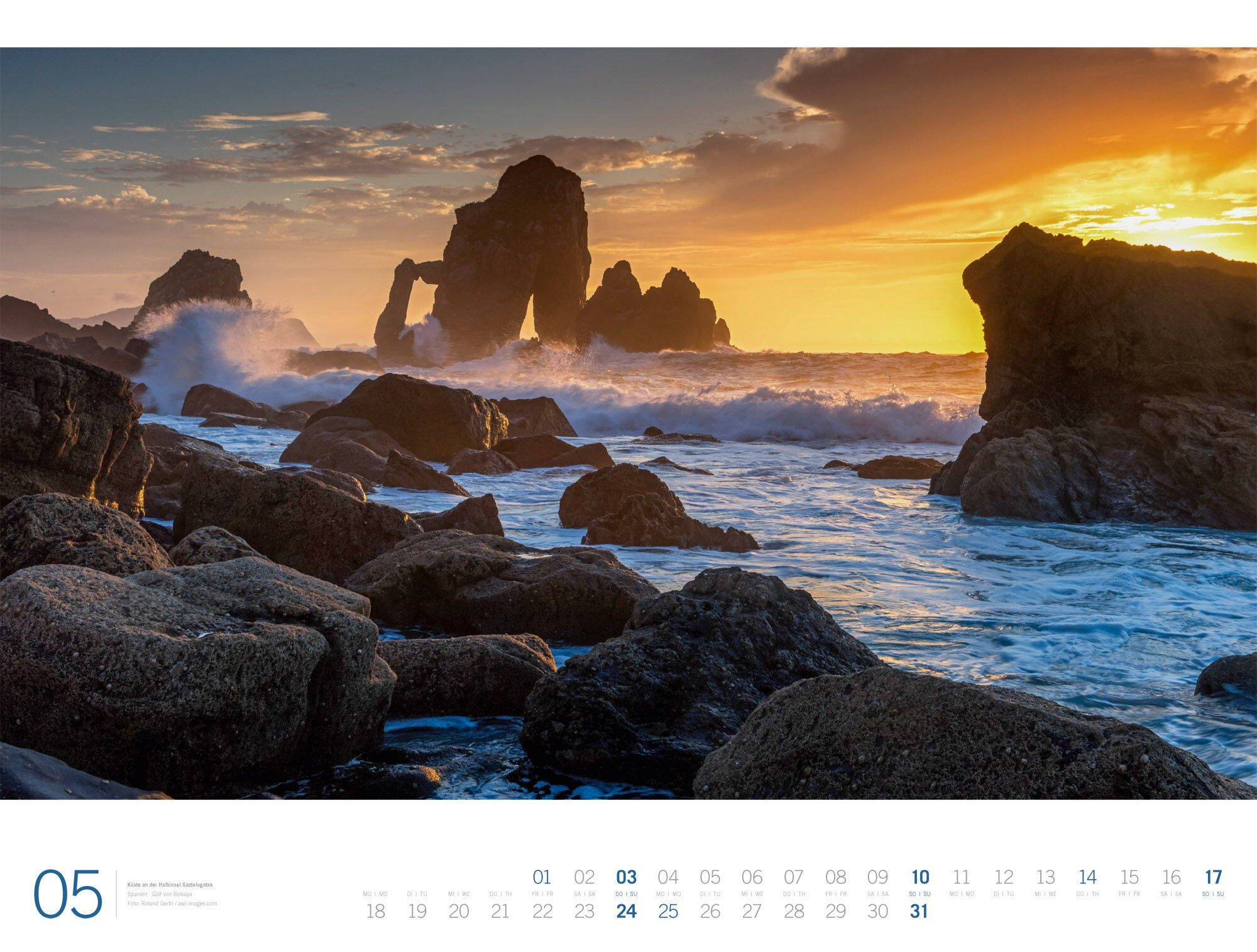This screenshot has width=1257, height=952.
Task: Choose date 14 in blue
Action: coord(1087,877)
